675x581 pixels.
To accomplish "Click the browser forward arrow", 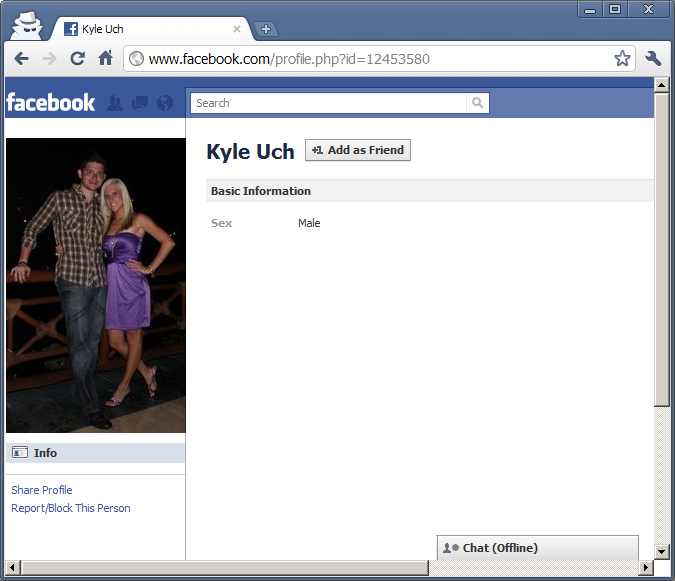I will point(50,59).
